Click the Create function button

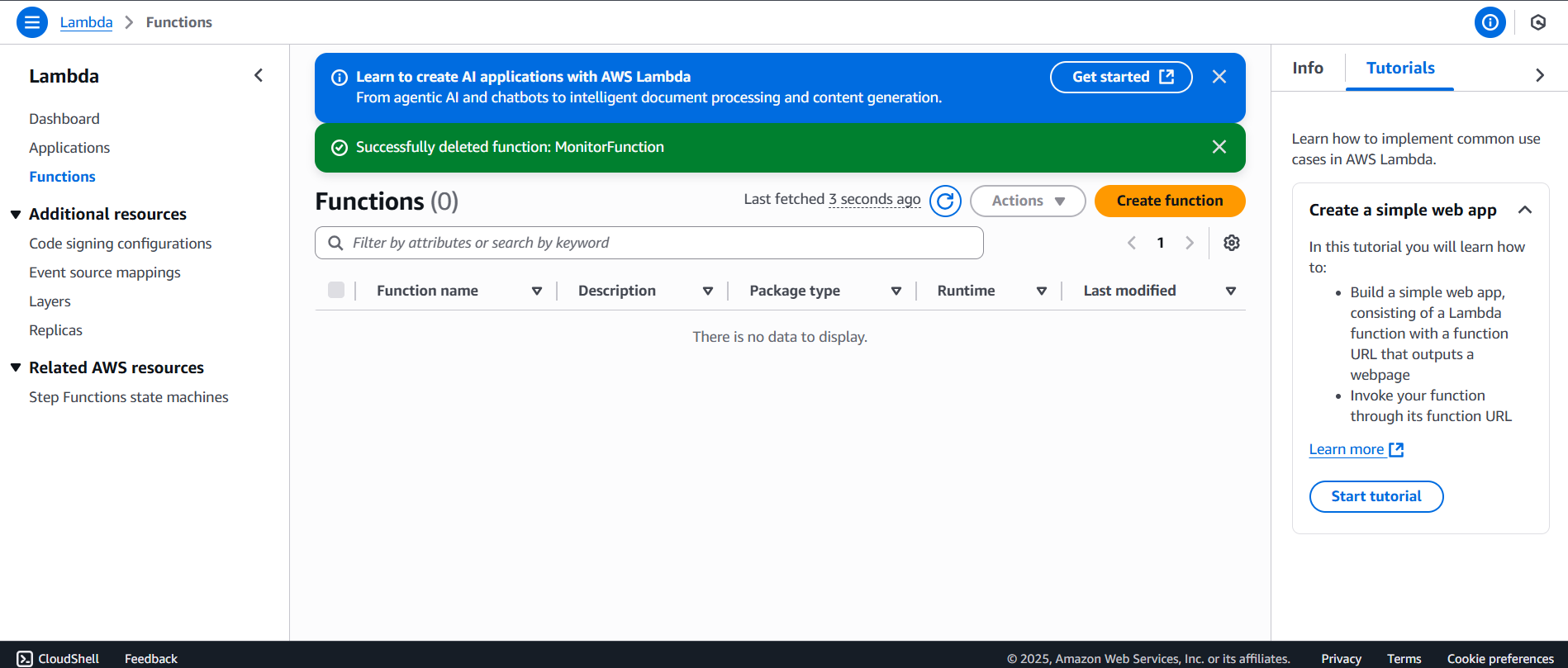1169,201
